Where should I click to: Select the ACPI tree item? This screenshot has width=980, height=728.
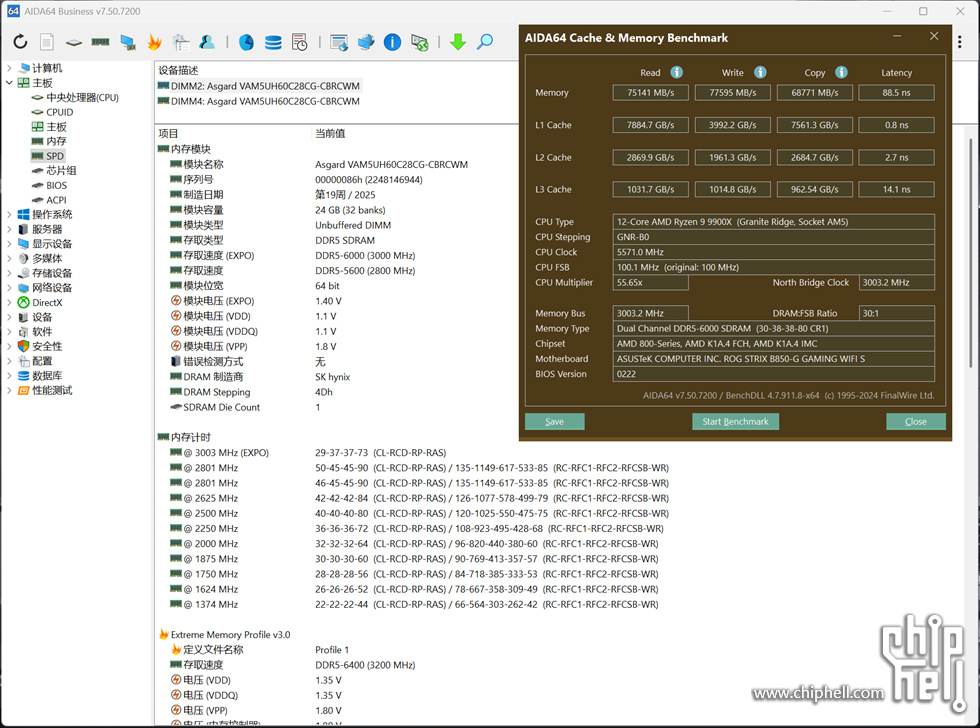[x=56, y=200]
